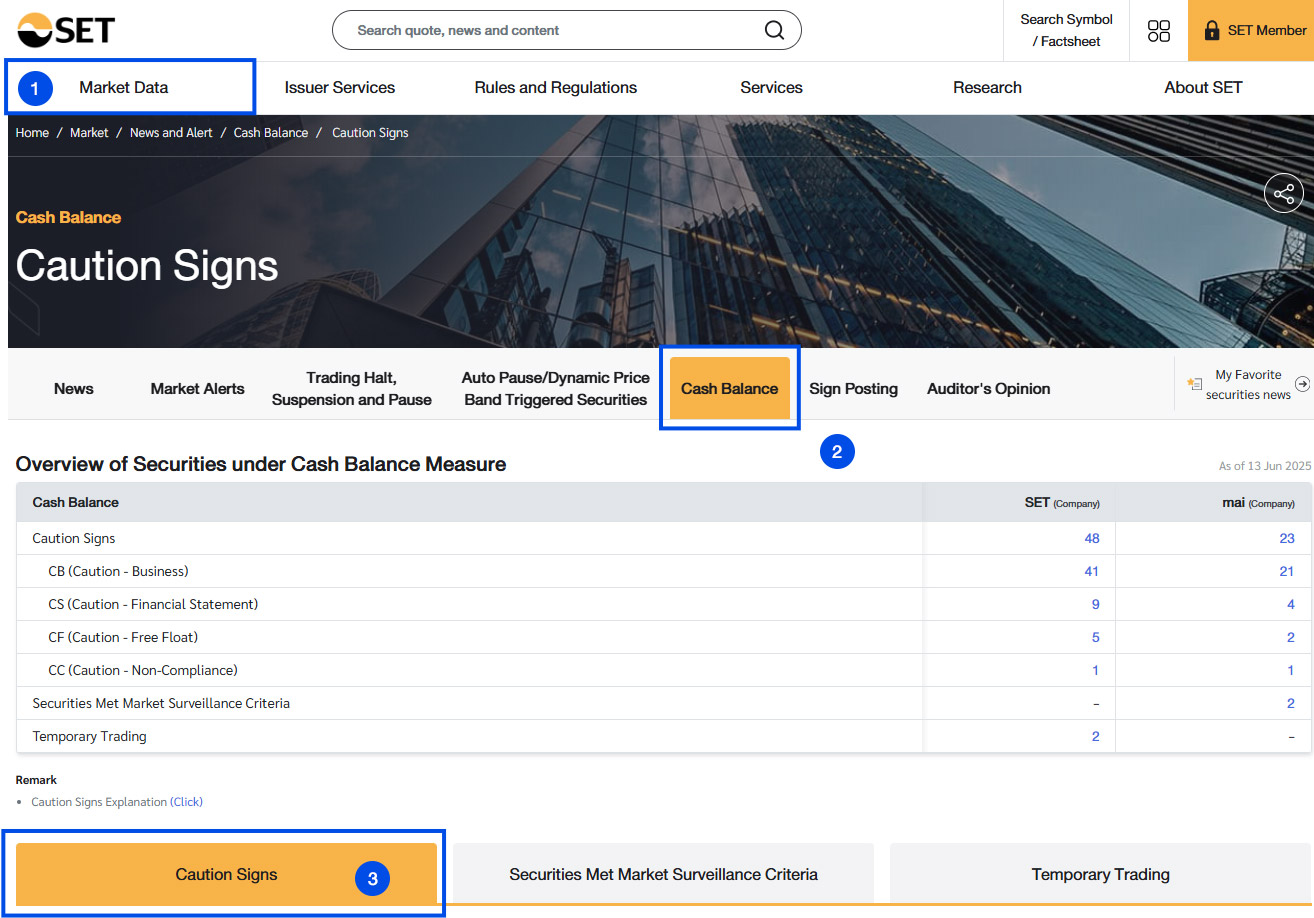Screen dimensions: 1314x918
Task: Go to Home breadcrumb
Action: click(32, 133)
